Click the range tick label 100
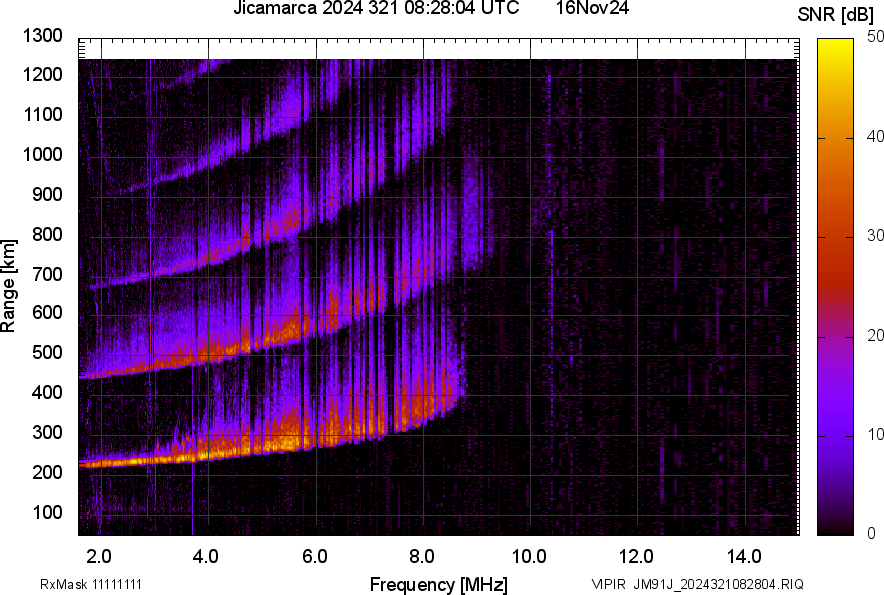Viewport: 884px width, 595px height. (x=47, y=512)
